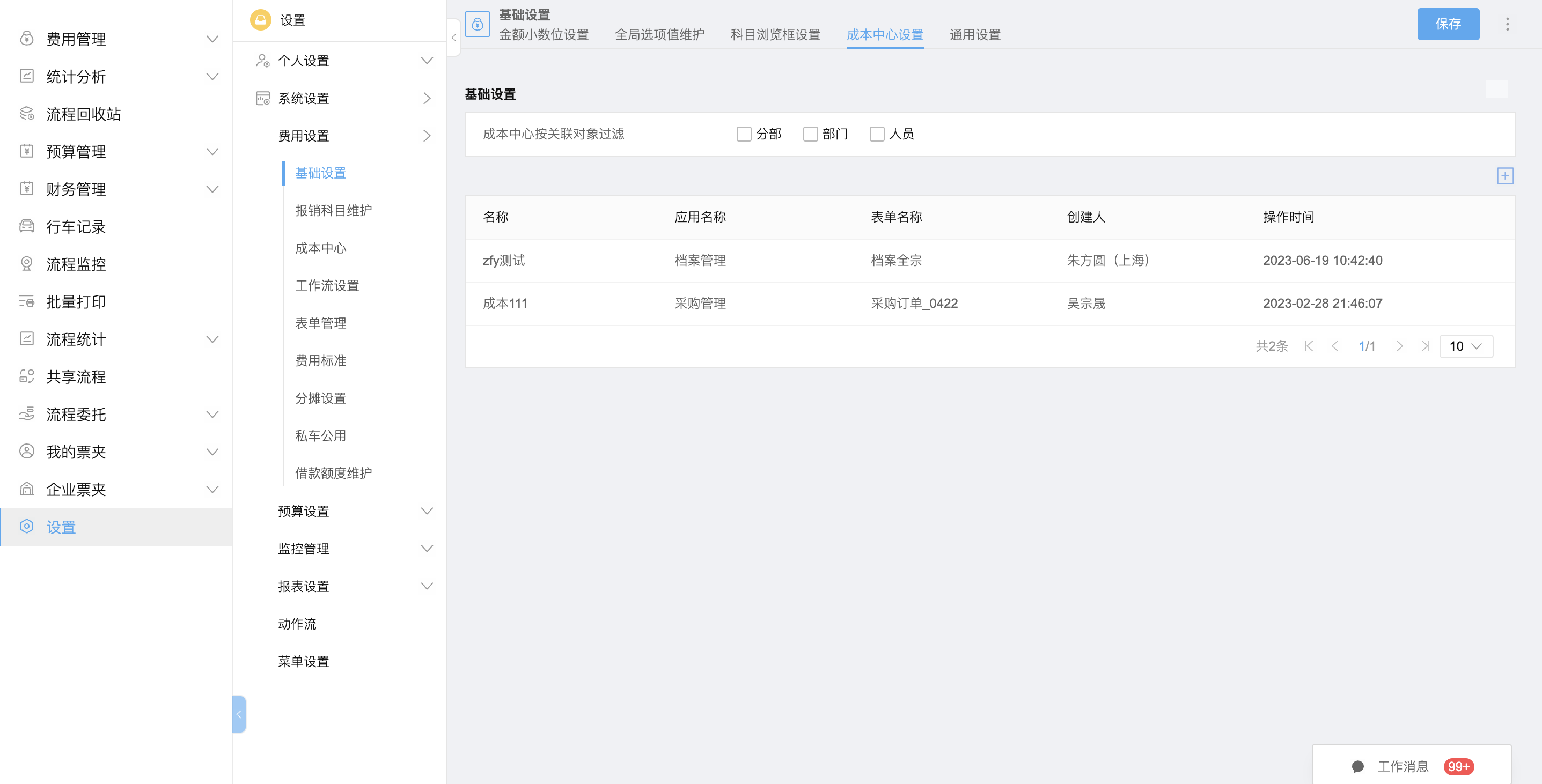Viewport: 1542px width, 784px height.
Task: Select the 成本111 table row
Action: (x=989, y=304)
